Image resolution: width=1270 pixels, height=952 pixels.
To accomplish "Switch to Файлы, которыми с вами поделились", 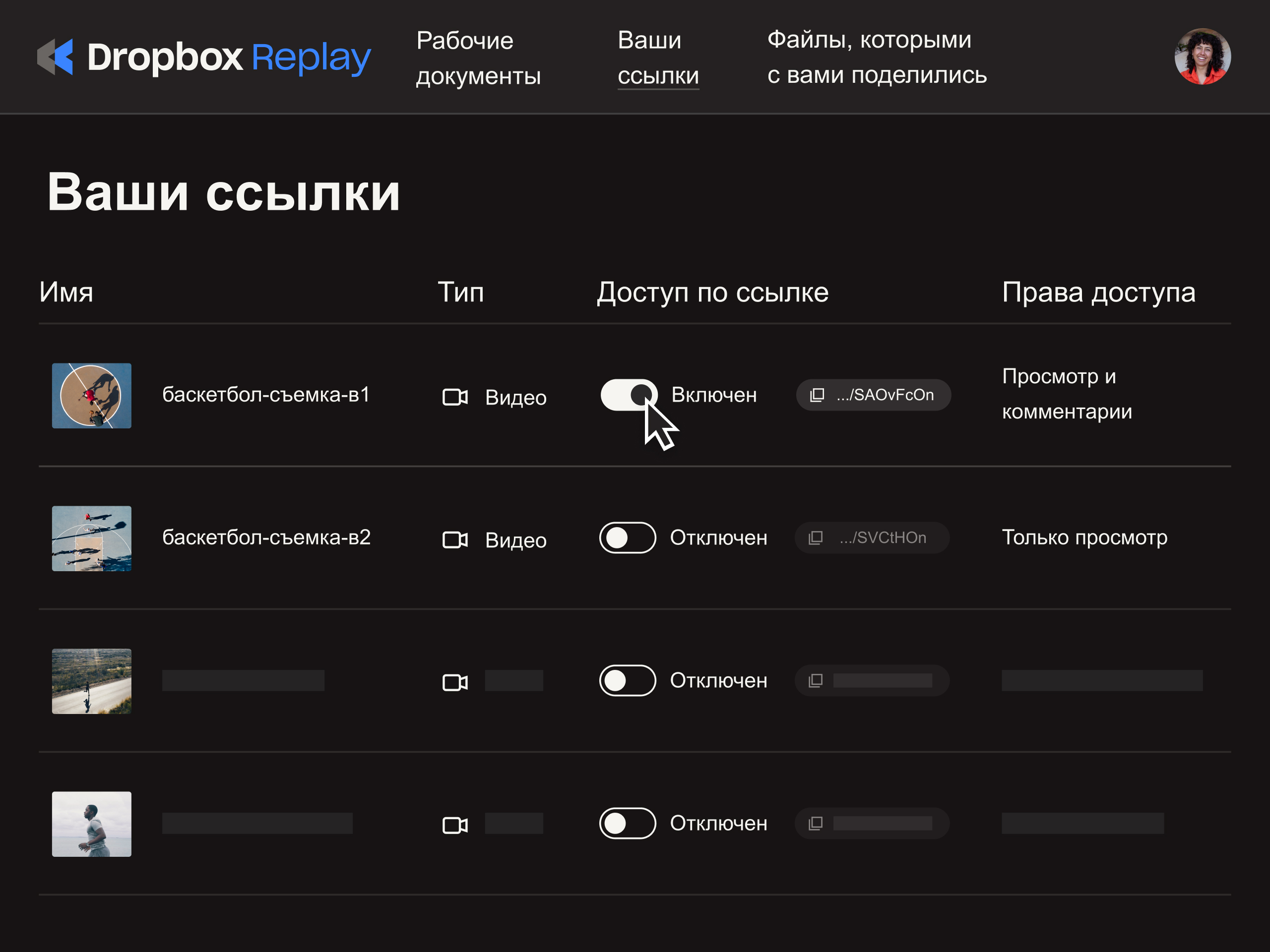I will [x=877, y=57].
